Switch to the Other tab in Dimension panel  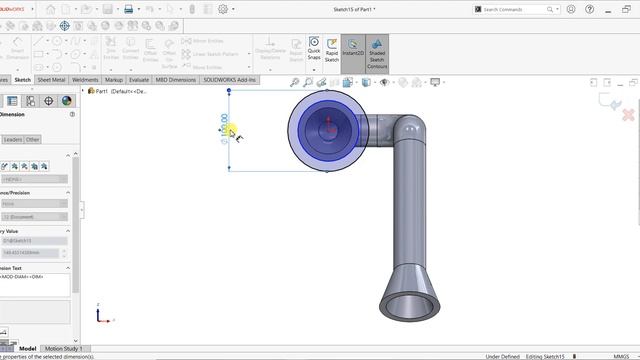pyautogui.click(x=32, y=140)
